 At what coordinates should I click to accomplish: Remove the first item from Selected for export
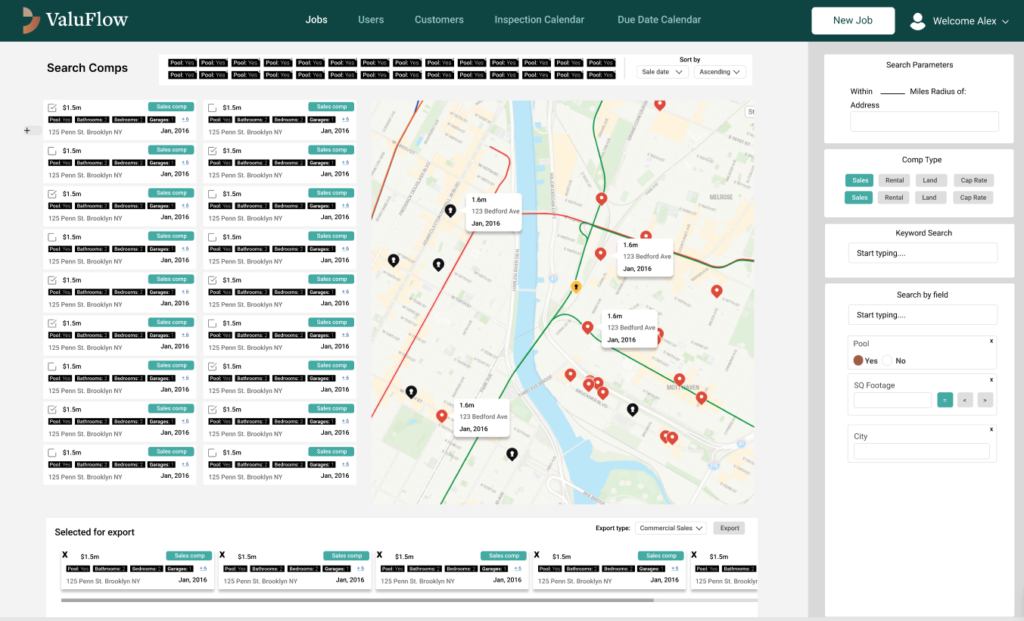65,555
